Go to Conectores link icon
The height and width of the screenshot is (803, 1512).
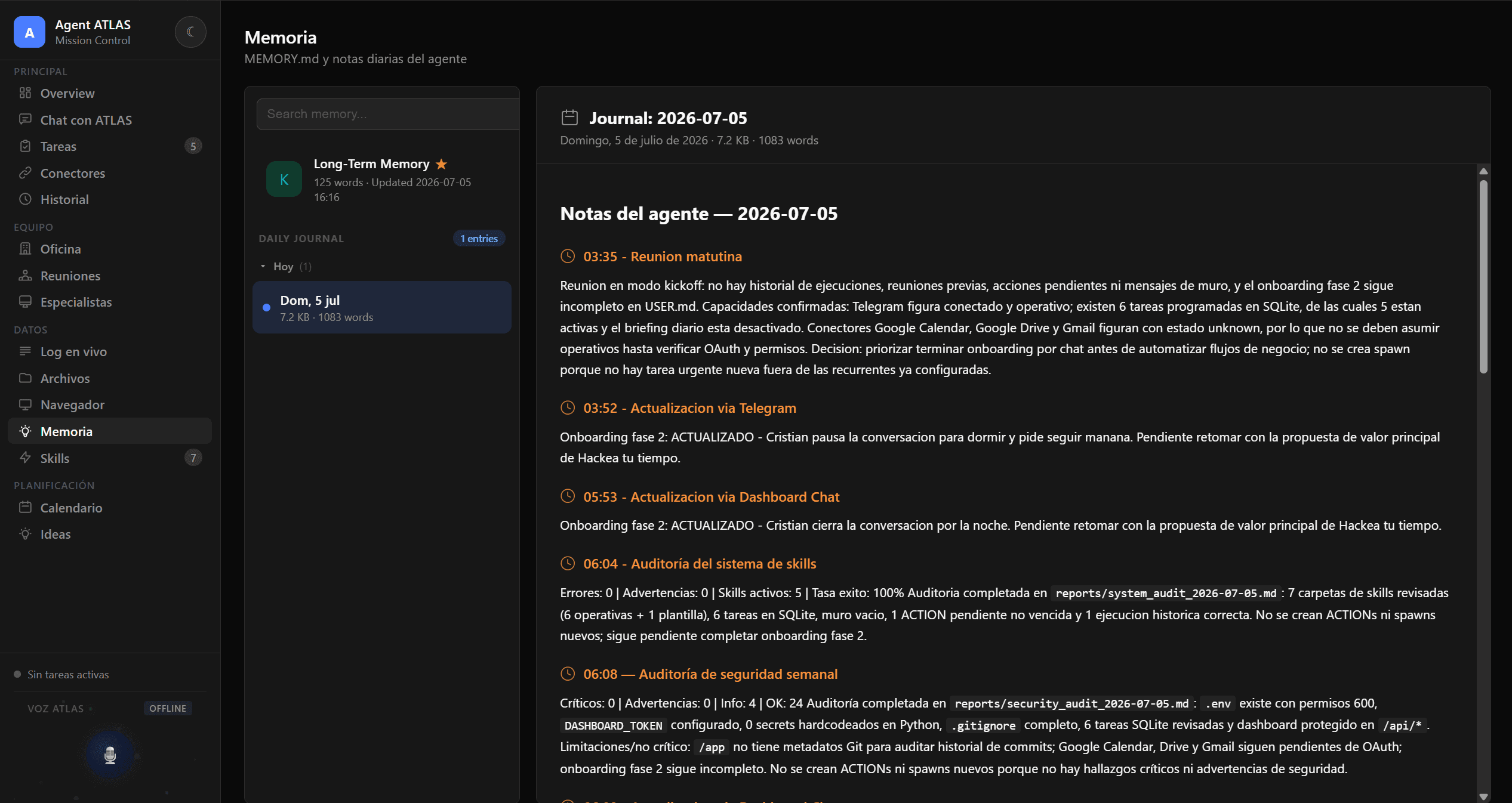point(25,173)
